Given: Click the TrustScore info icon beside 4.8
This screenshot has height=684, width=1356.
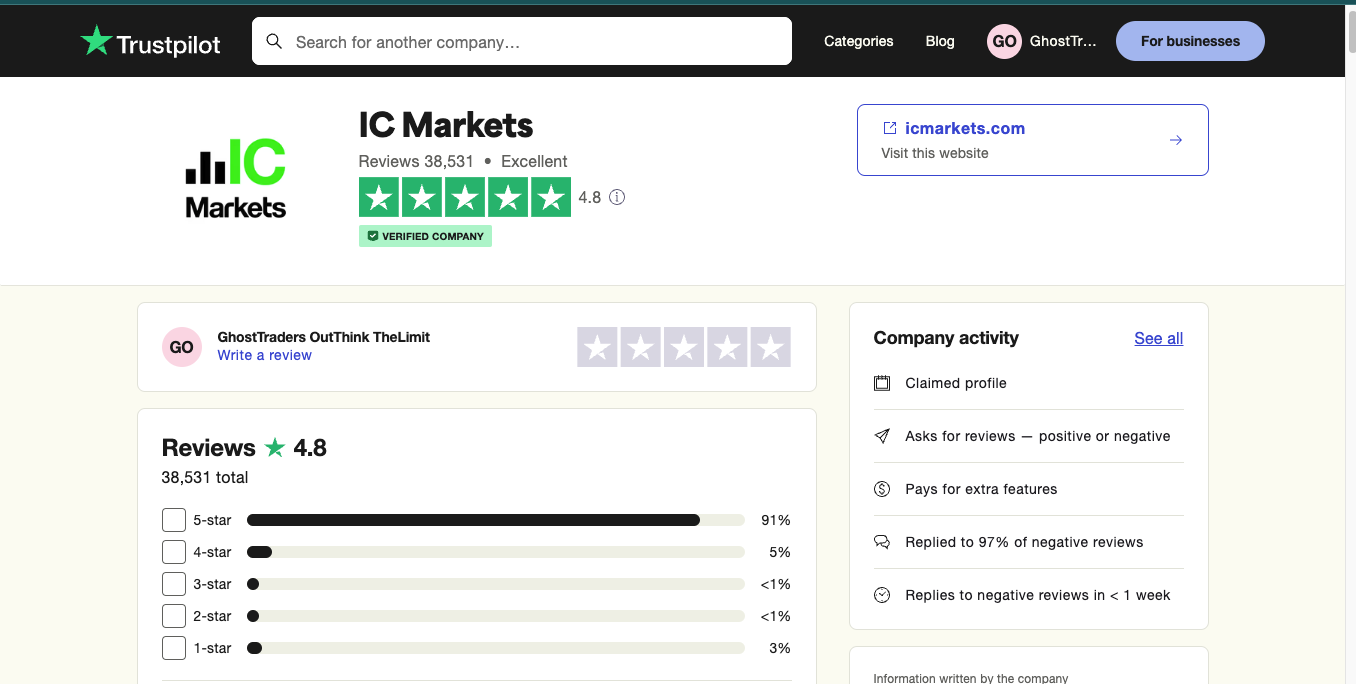Looking at the screenshot, I should point(617,197).
